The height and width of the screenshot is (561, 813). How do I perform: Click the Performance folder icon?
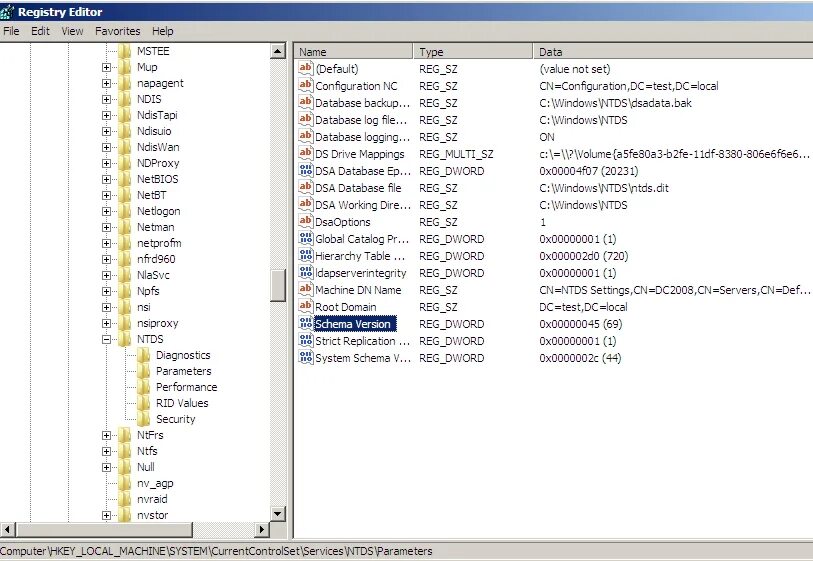[x=144, y=387]
